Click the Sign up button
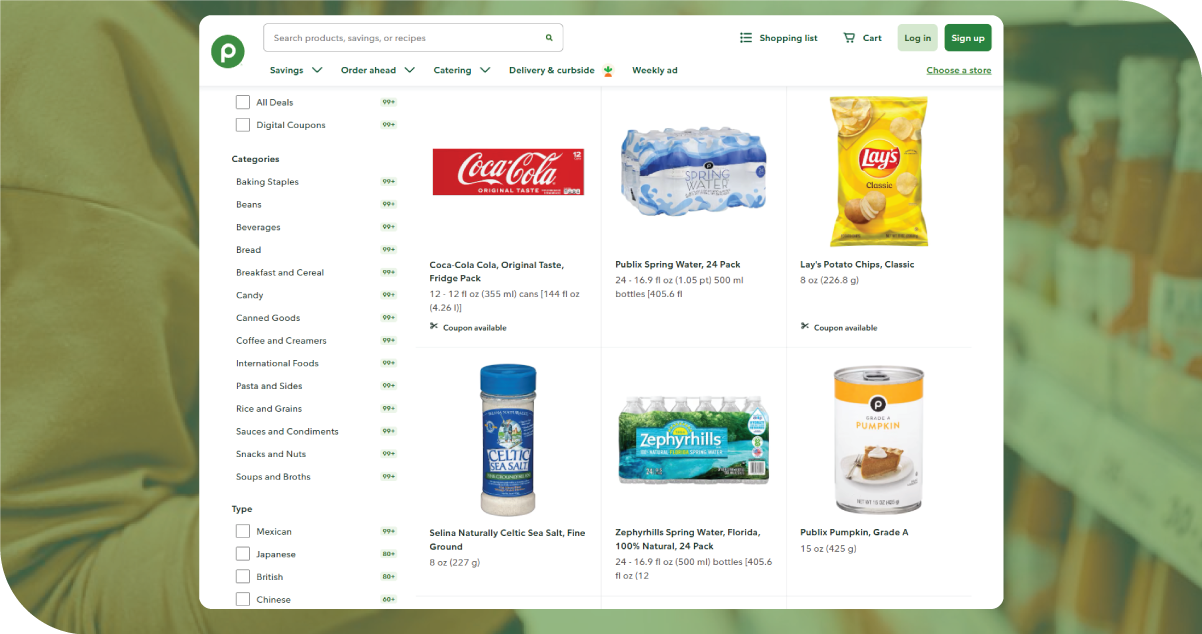 pyautogui.click(x=967, y=38)
